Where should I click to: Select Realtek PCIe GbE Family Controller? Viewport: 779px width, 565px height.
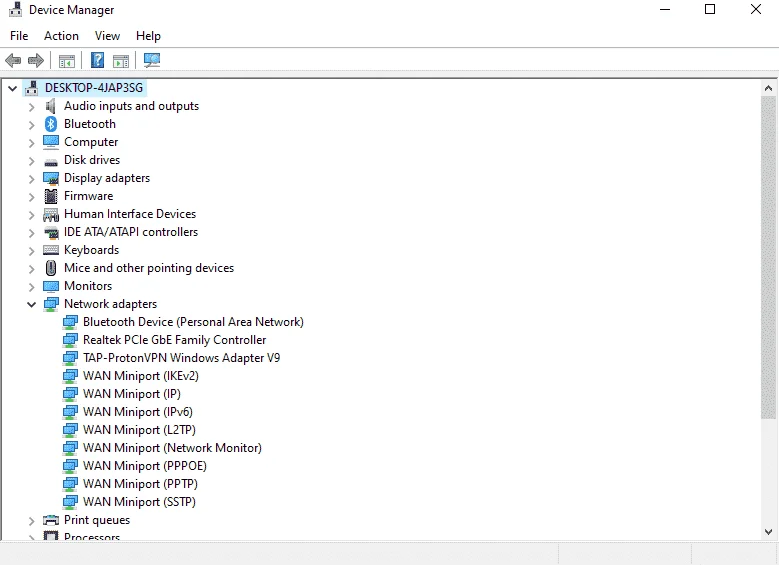174,340
